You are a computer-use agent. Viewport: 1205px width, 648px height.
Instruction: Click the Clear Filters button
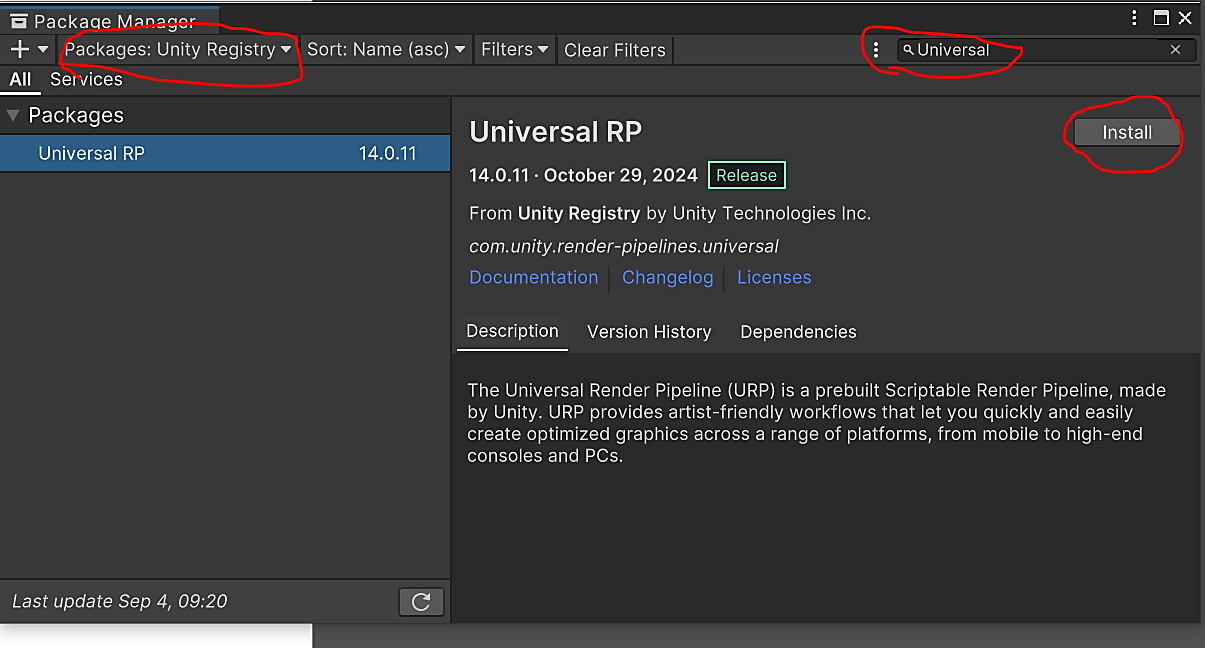click(x=614, y=50)
